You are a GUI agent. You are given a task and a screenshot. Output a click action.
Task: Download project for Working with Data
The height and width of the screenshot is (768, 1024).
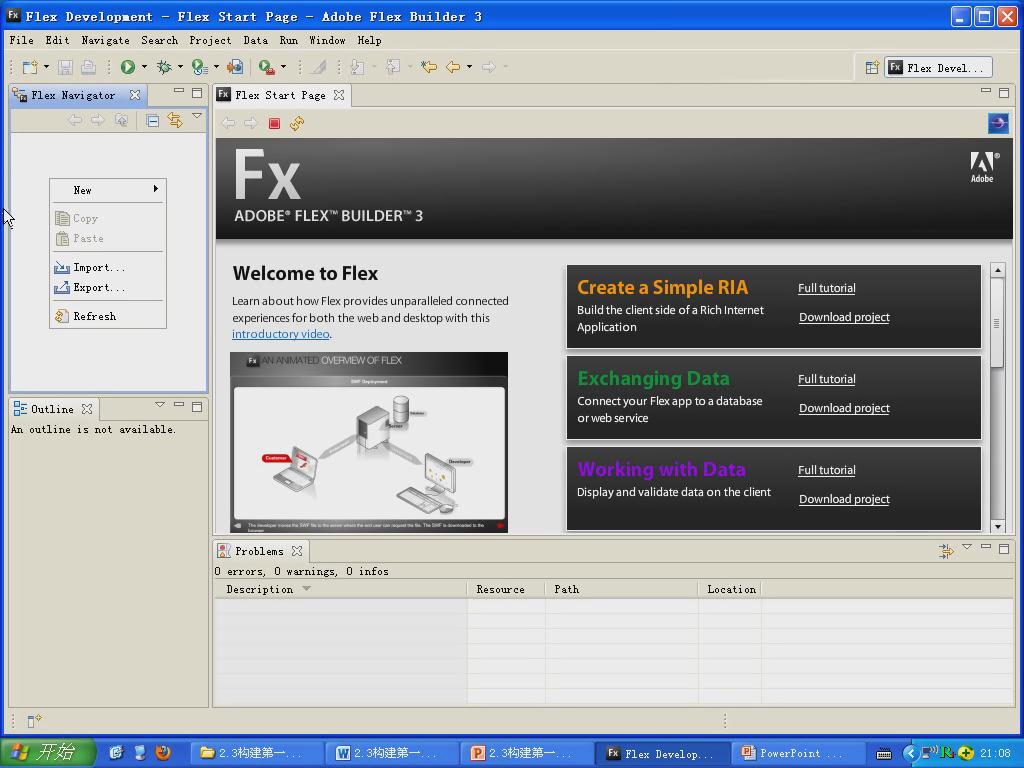click(844, 499)
